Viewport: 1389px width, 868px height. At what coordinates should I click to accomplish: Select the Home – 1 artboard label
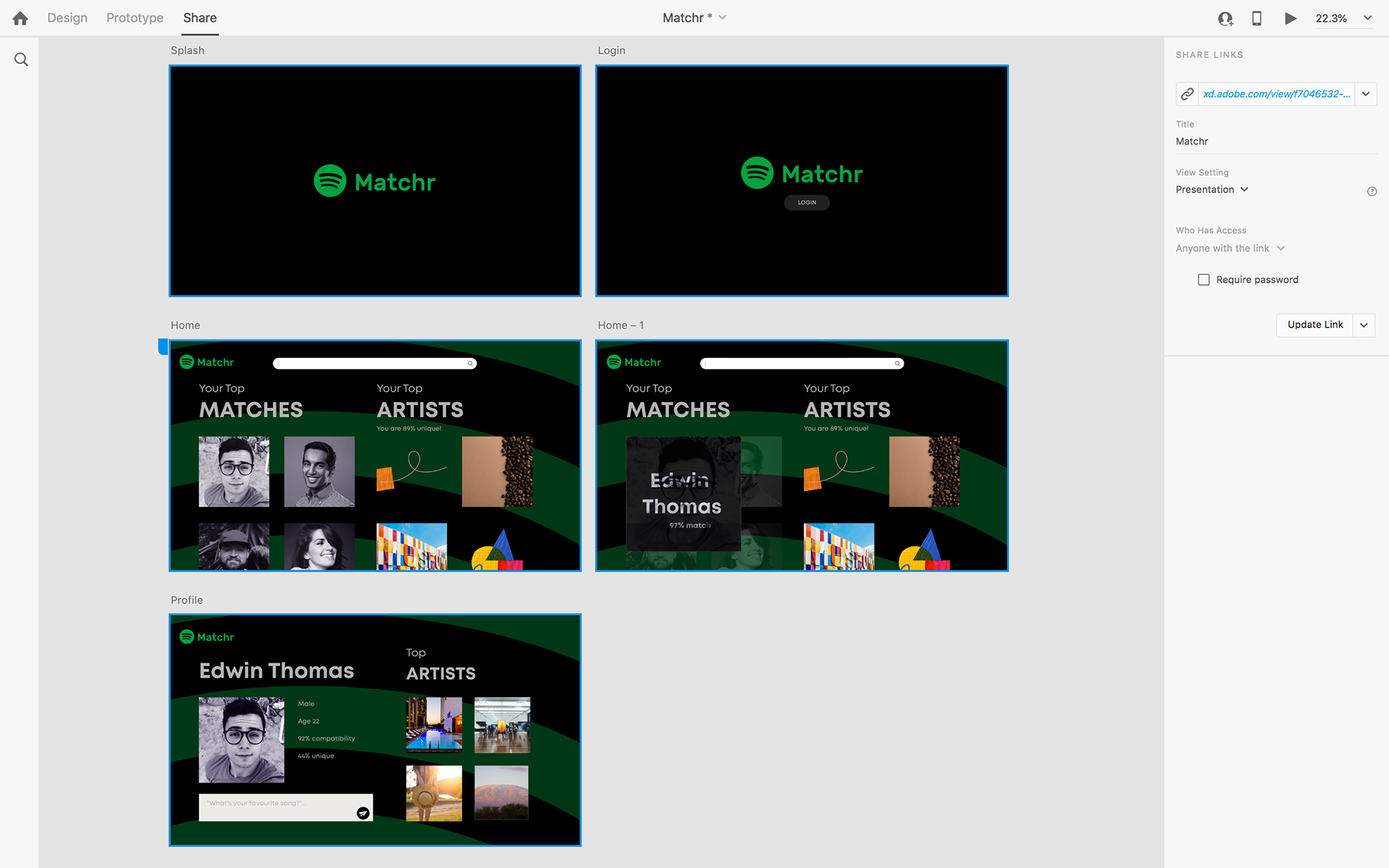pos(621,325)
